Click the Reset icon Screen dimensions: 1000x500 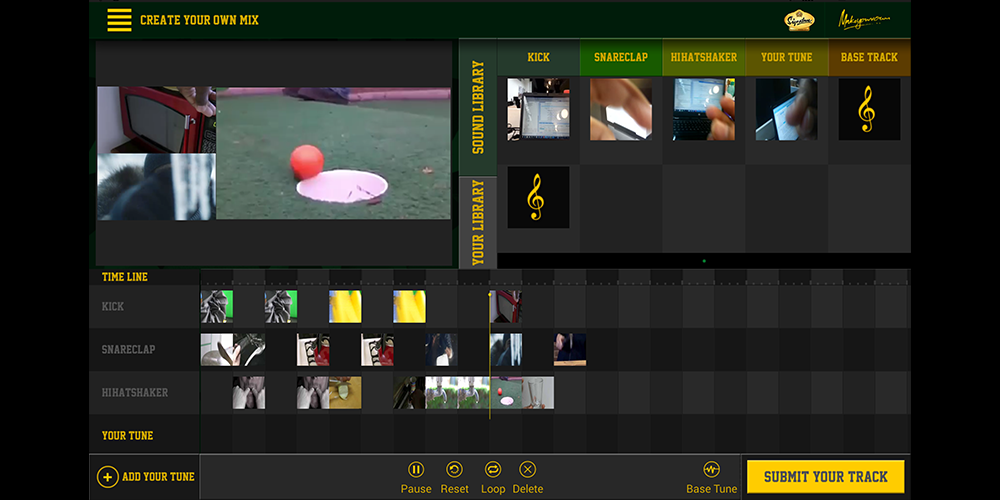pos(454,470)
